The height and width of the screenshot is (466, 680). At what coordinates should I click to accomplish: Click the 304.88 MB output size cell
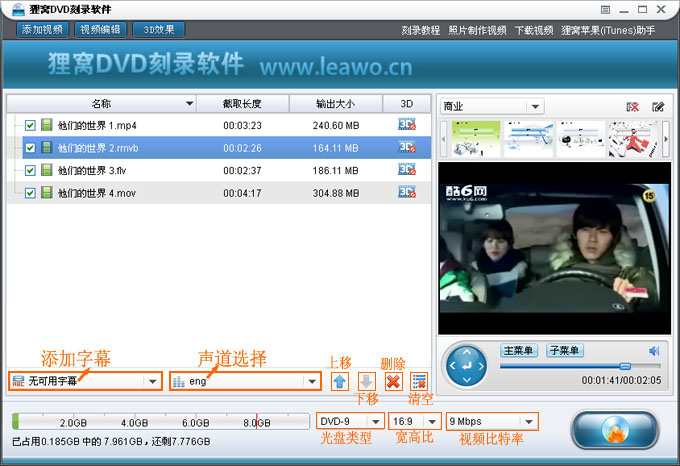point(336,193)
